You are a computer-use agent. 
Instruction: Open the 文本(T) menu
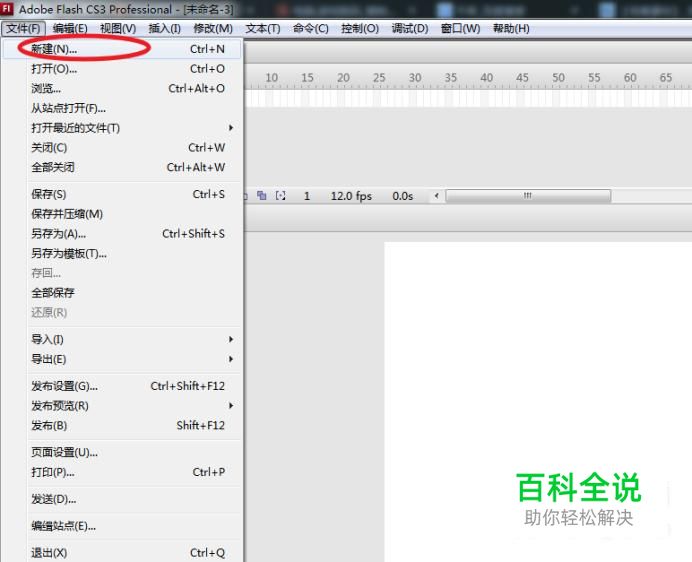point(263,29)
